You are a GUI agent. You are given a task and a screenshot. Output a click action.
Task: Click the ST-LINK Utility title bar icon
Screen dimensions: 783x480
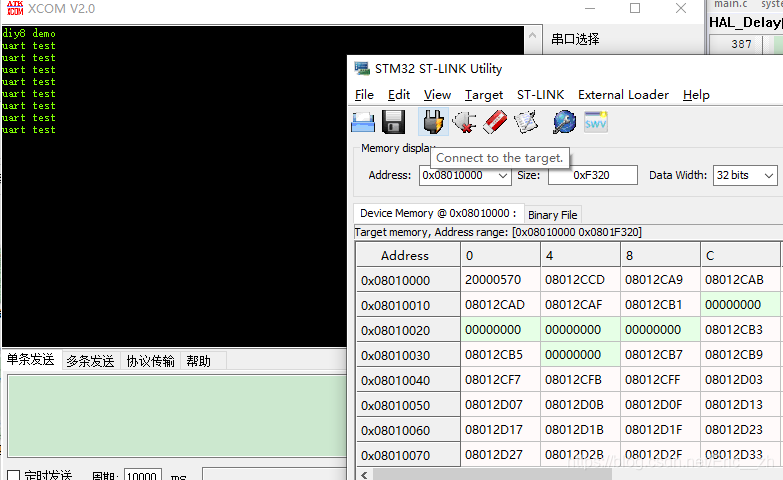coord(362,68)
